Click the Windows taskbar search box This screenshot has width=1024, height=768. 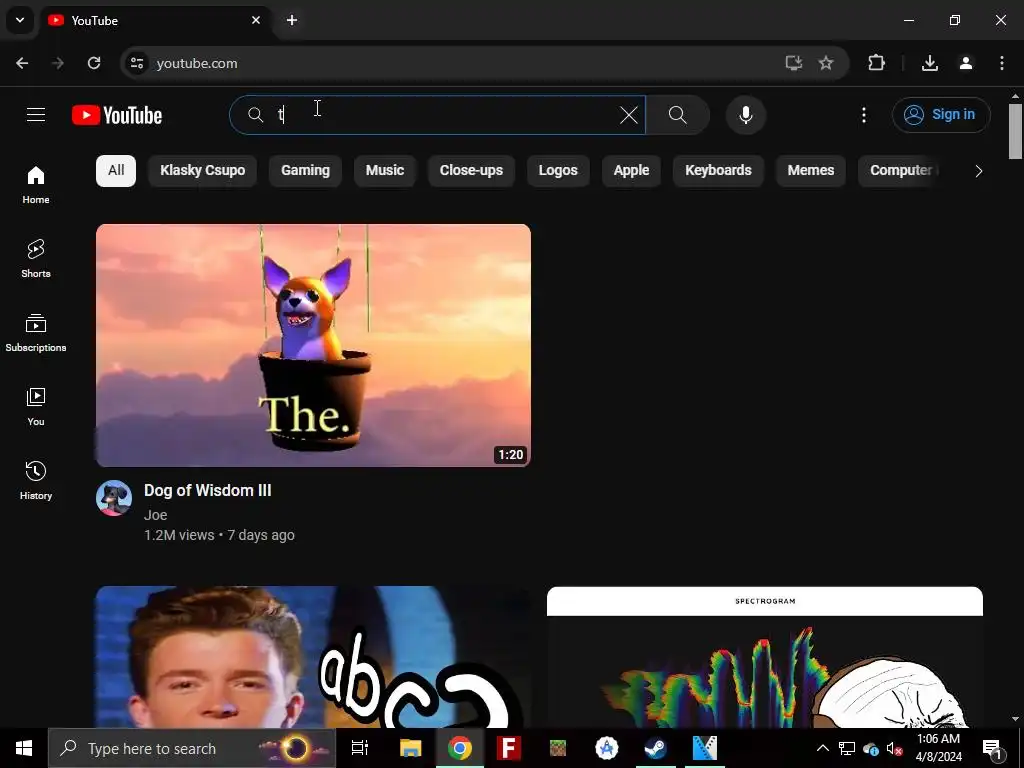191,748
